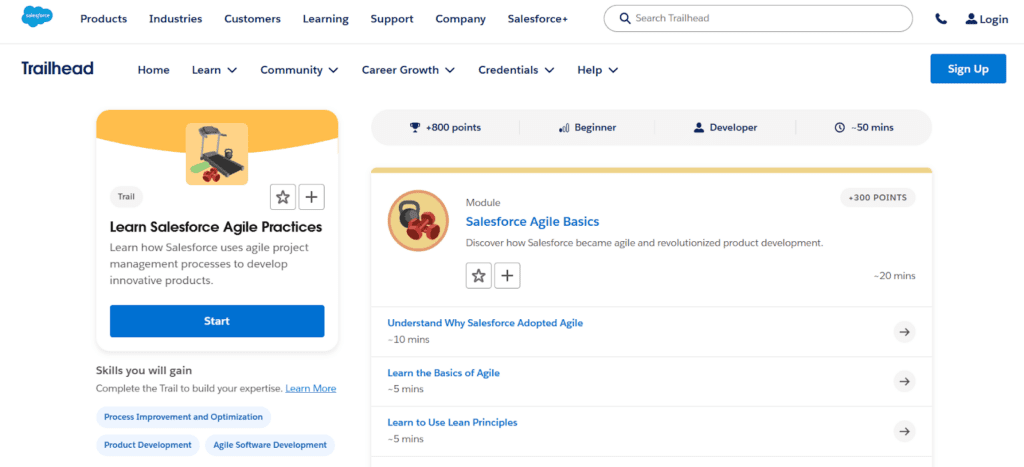Viewport: 1024px width, 467px height.
Task: Click the trophy icon beside +800 points
Action: click(415, 127)
